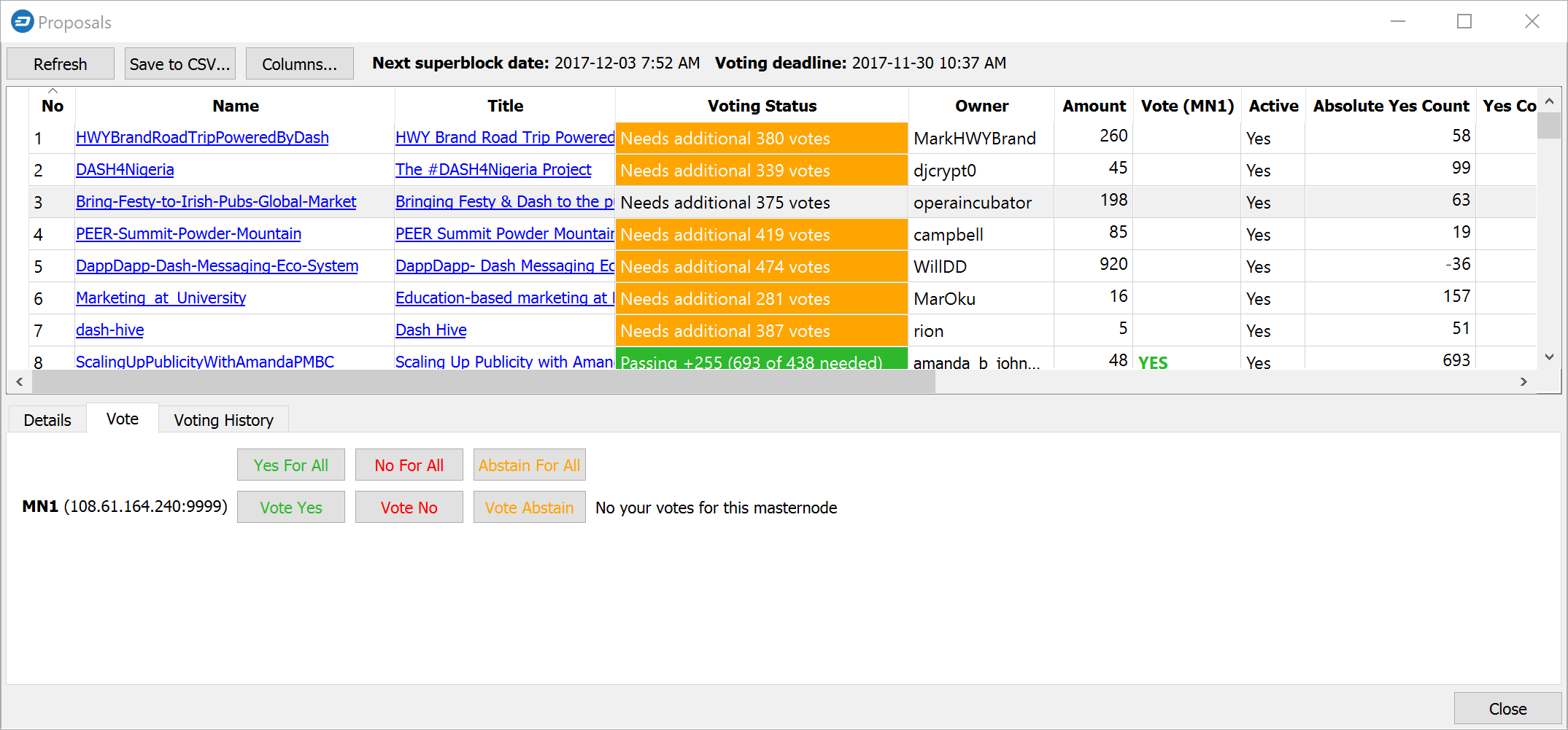Open the DASH4Nigeria proposal link
The width and height of the screenshot is (1568, 730).
(125, 170)
